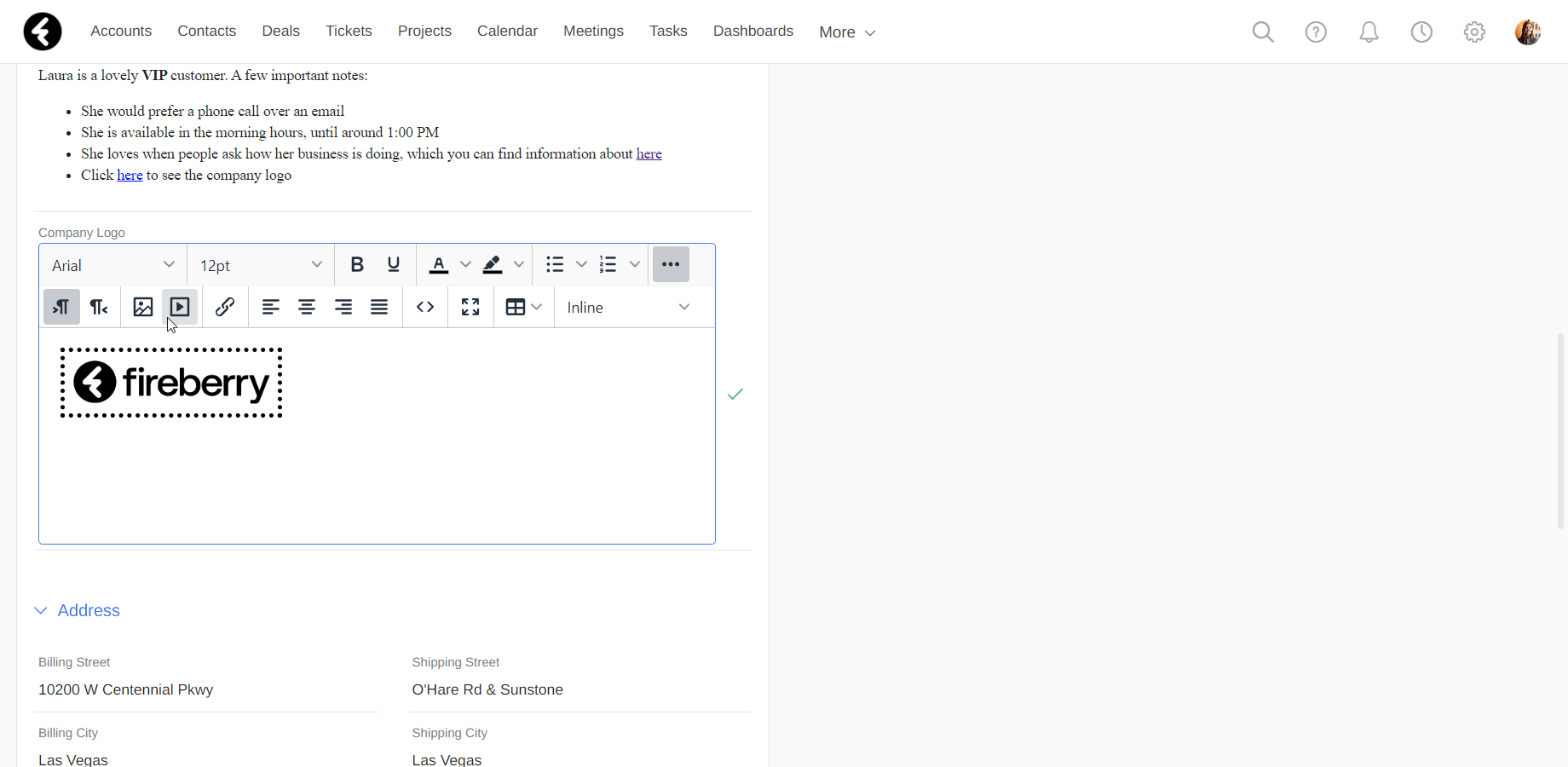
Task: Collapse the Address section
Action: tap(77, 610)
